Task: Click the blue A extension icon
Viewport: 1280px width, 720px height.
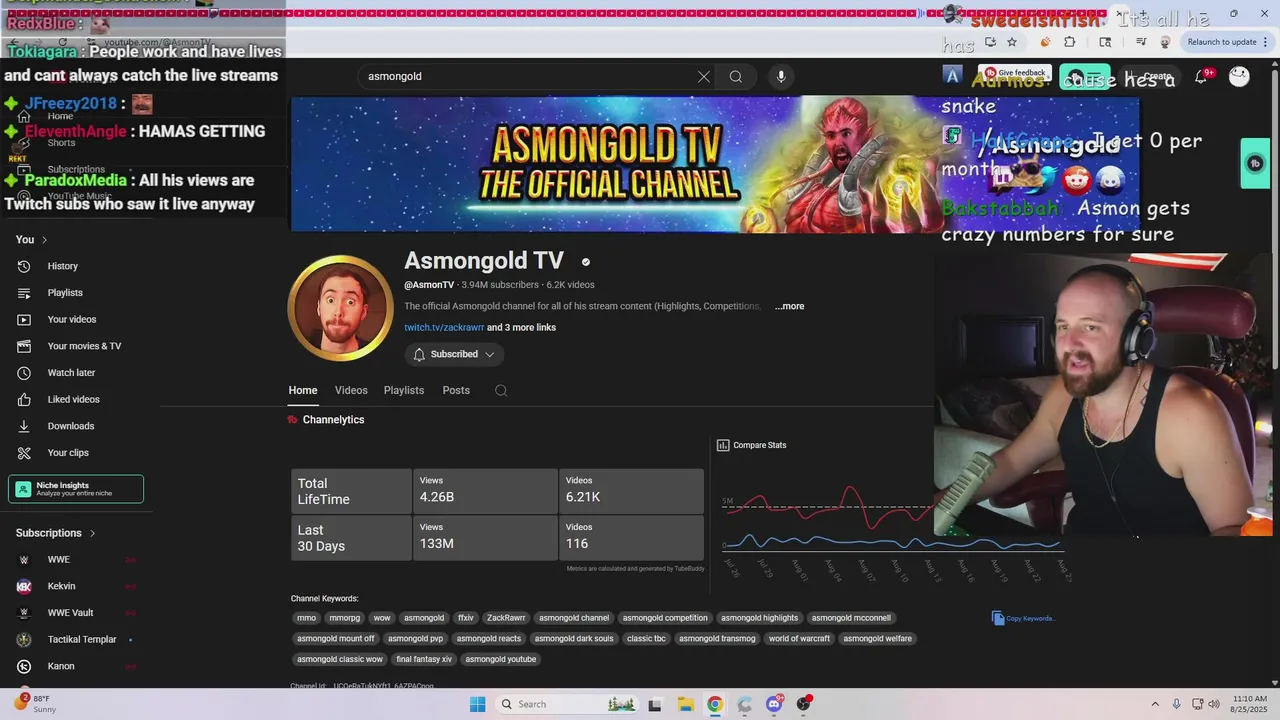Action: pos(952,75)
